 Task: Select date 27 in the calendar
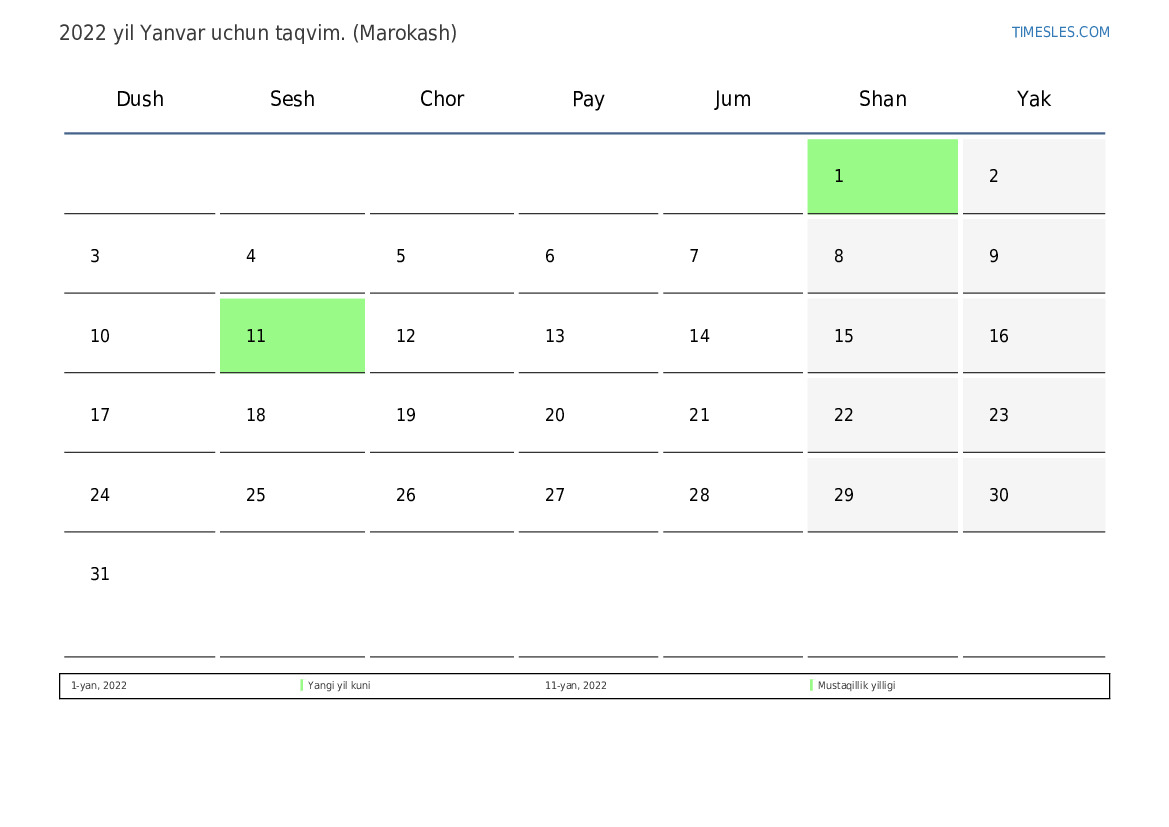[588, 494]
